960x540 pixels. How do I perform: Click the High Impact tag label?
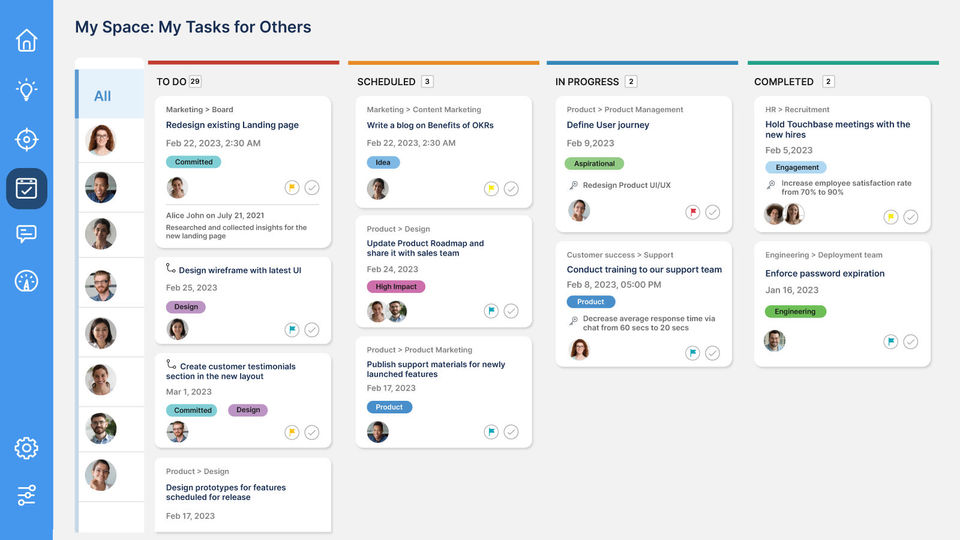pos(396,287)
